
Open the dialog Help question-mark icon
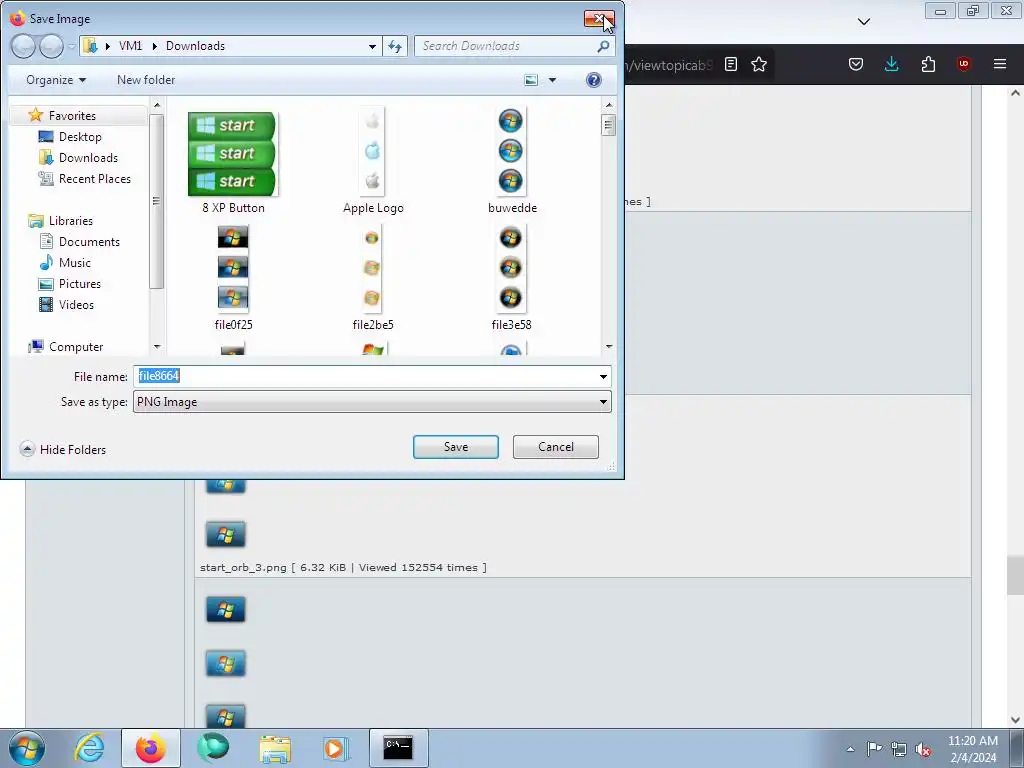pos(593,80)
